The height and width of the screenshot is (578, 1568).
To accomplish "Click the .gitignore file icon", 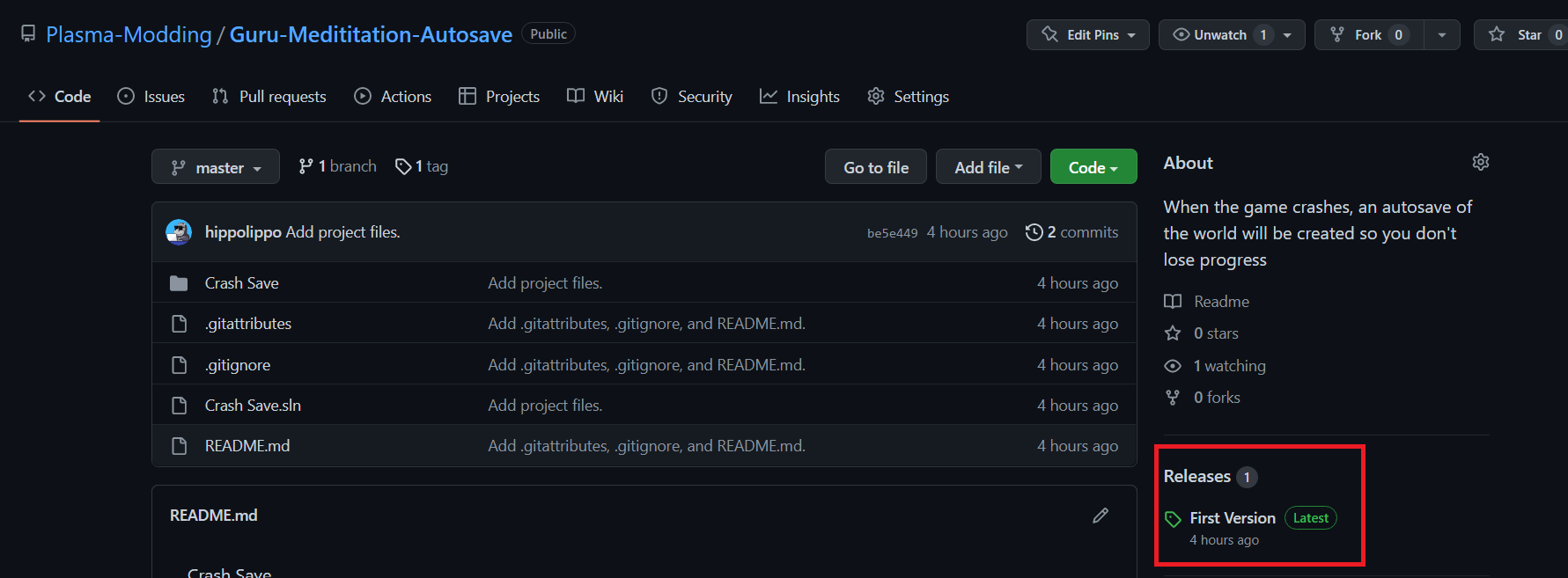I will click(179, 365).
